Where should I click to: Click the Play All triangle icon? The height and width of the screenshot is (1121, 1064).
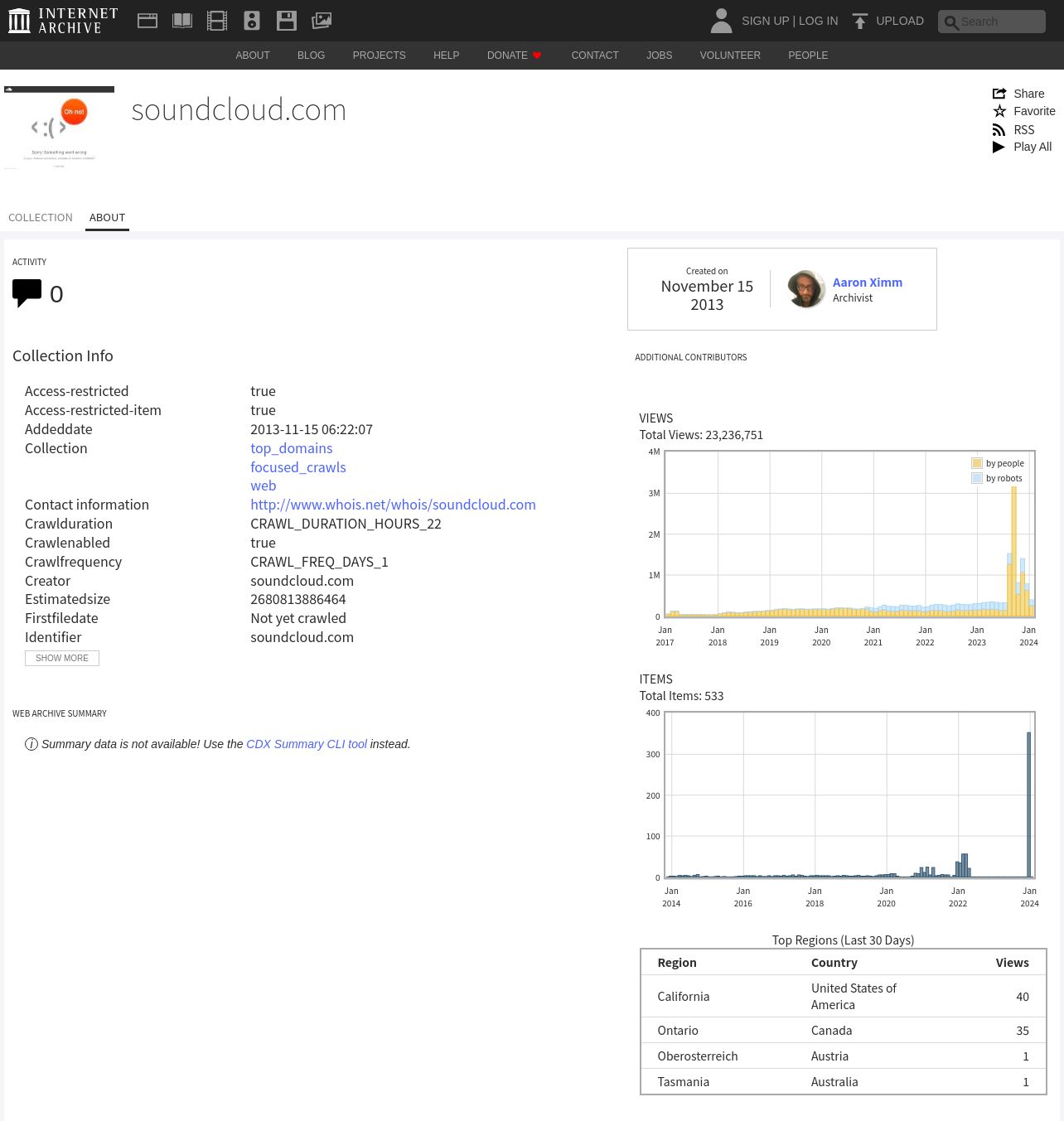(999, 147)
